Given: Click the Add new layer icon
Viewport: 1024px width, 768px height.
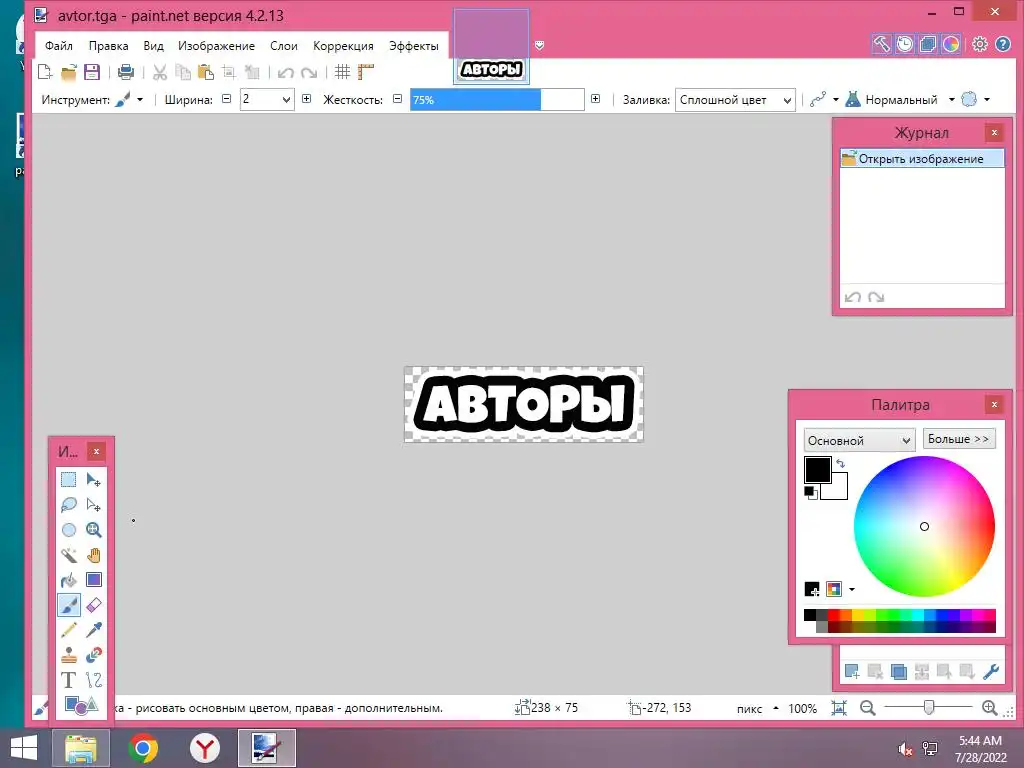Looking at the screenshot, I should (x=852, y=671).
